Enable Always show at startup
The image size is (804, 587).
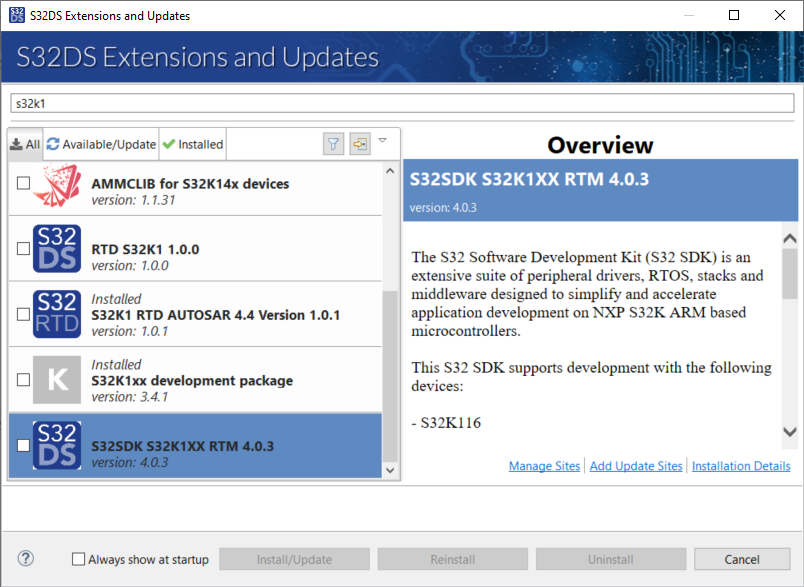pyautogui.click(x=79, y=560)
